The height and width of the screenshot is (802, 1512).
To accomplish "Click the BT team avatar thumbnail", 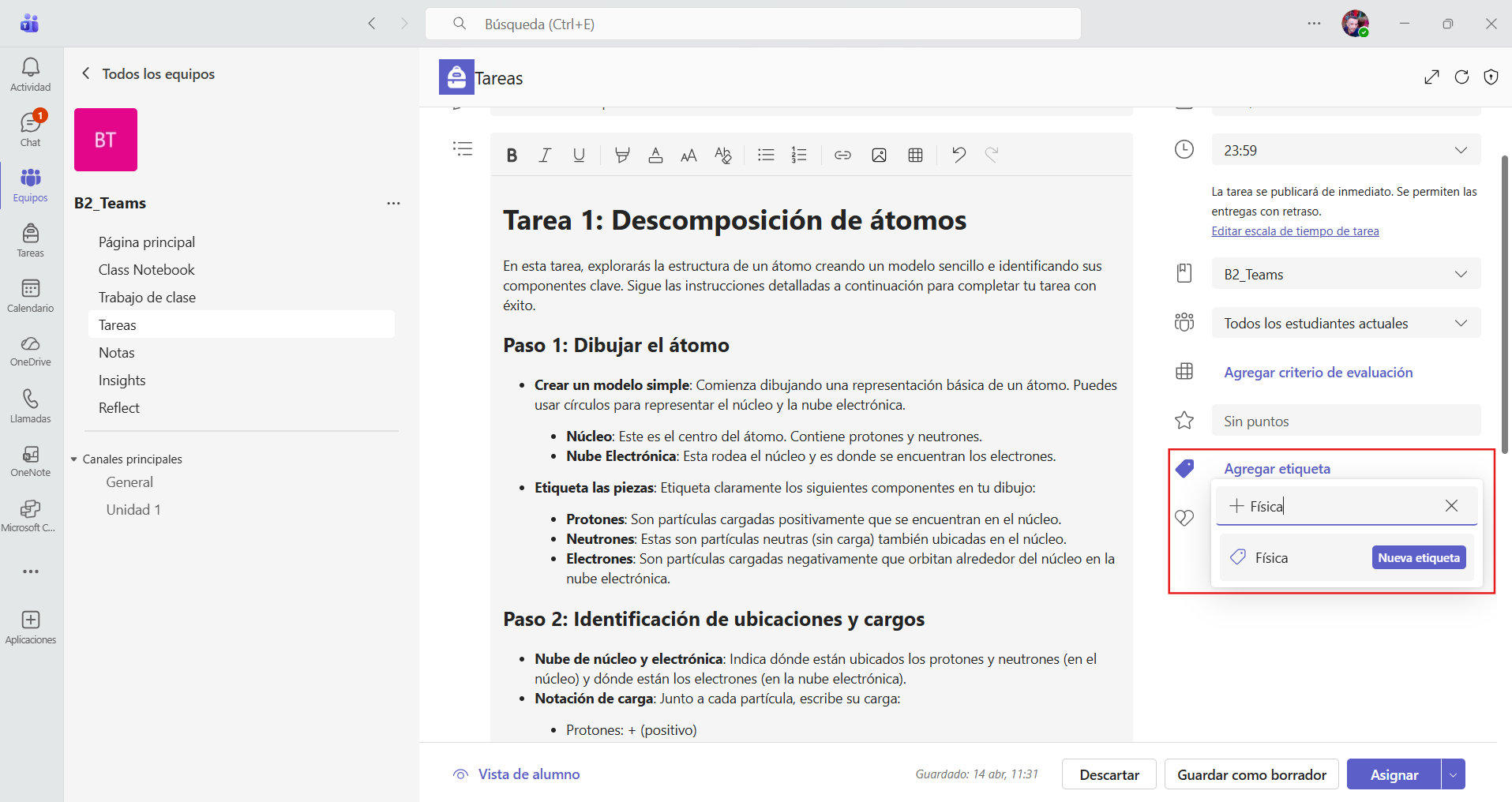I will pos(106,140).
